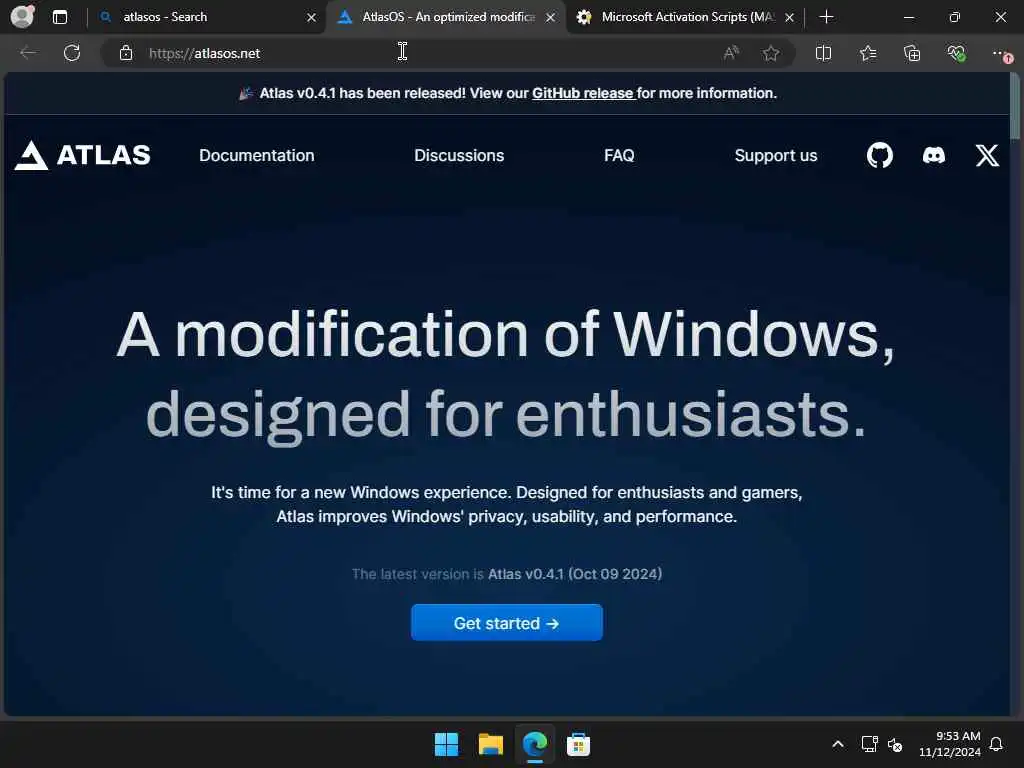This screenshot has width=1024, height=768.
Task: Open the Collections icon
Action: [x=912, y=53]
